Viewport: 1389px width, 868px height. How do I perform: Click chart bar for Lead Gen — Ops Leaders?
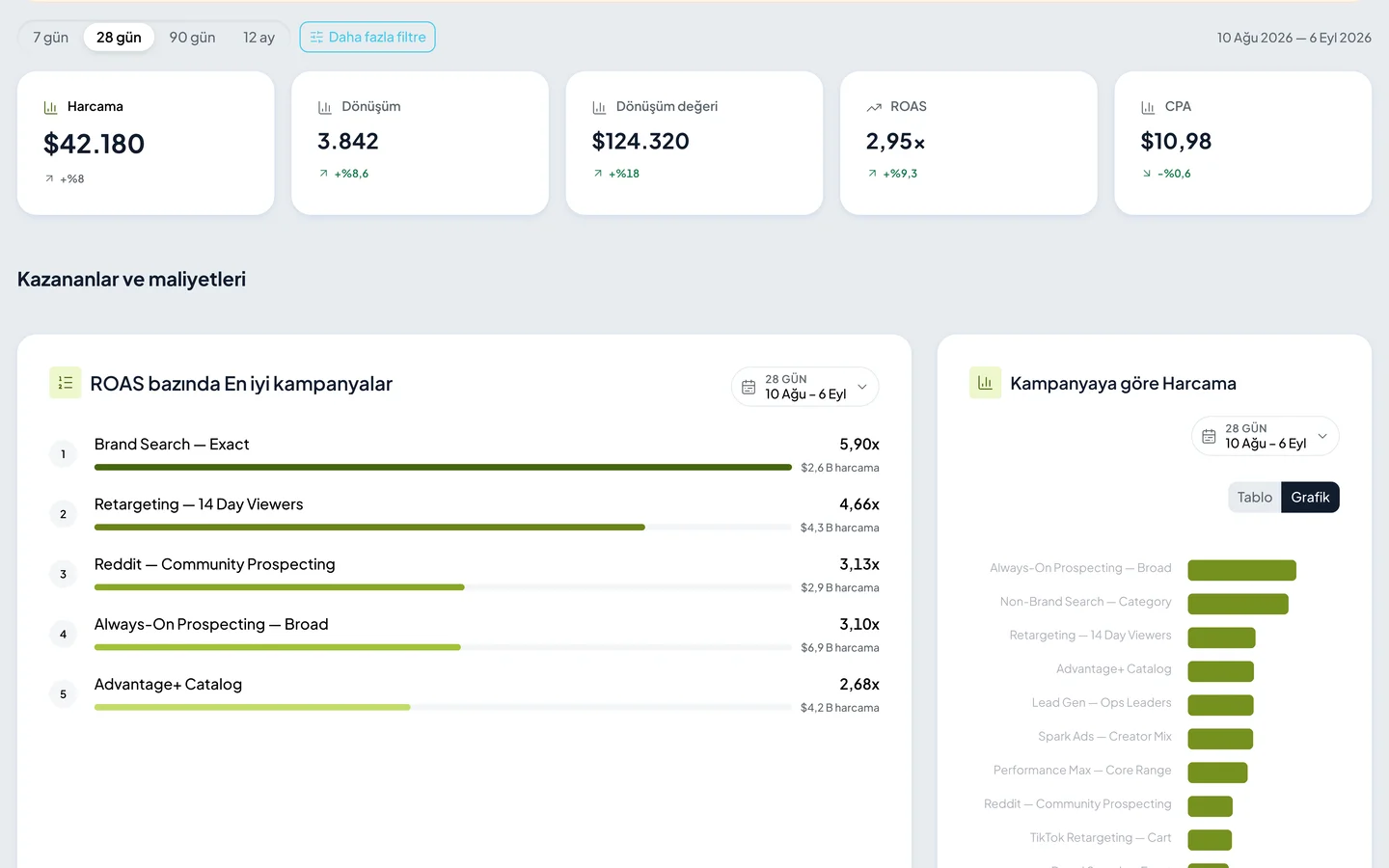[x=1220, y=705]
